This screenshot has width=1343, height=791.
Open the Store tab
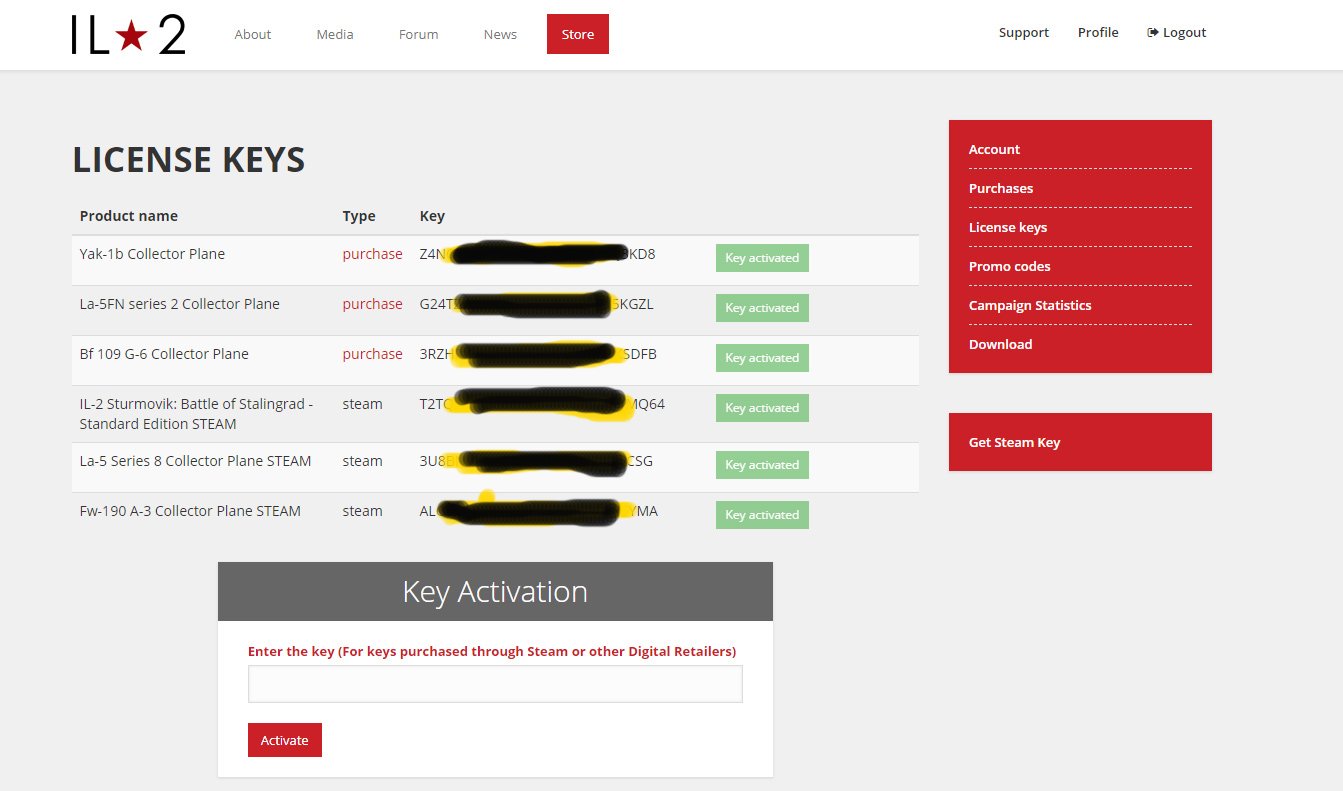(578, 34)
